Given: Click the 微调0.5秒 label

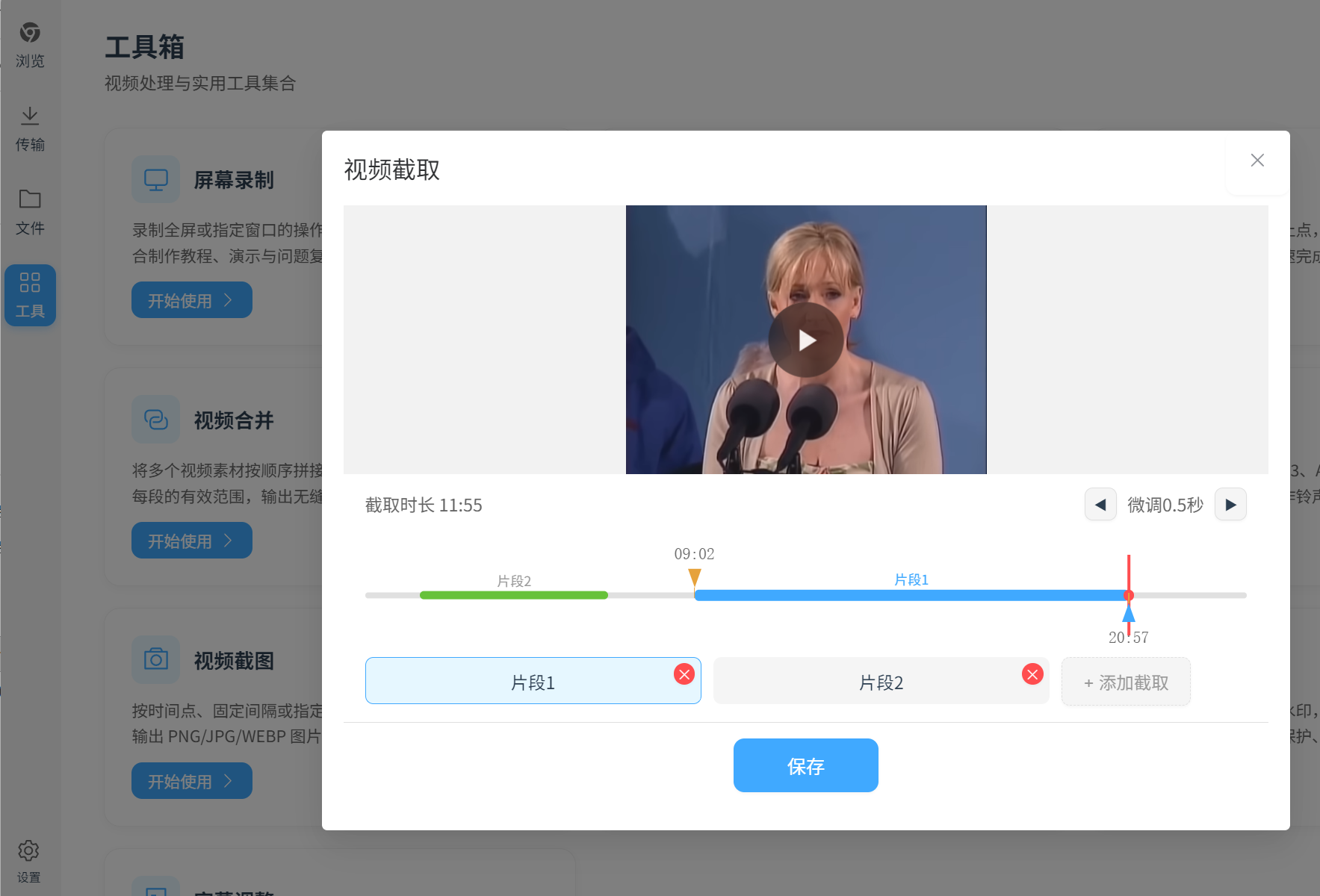Looking at the screenshot, I should 1165,505.
